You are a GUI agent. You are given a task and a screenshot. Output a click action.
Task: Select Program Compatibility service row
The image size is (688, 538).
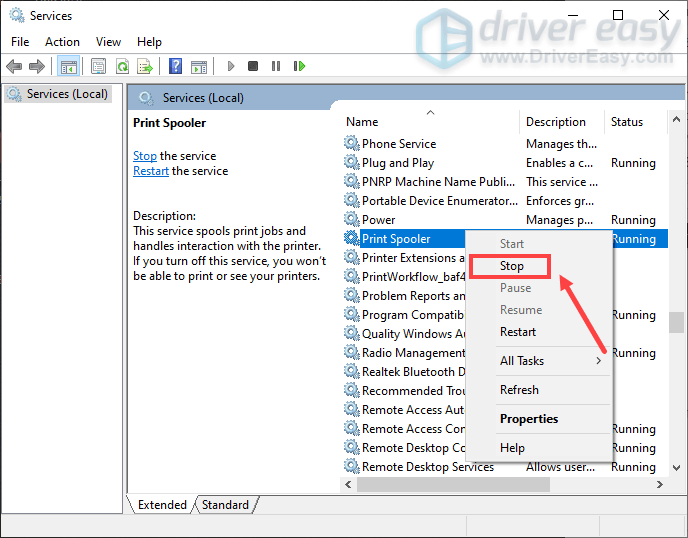click(x=404, y=315)
